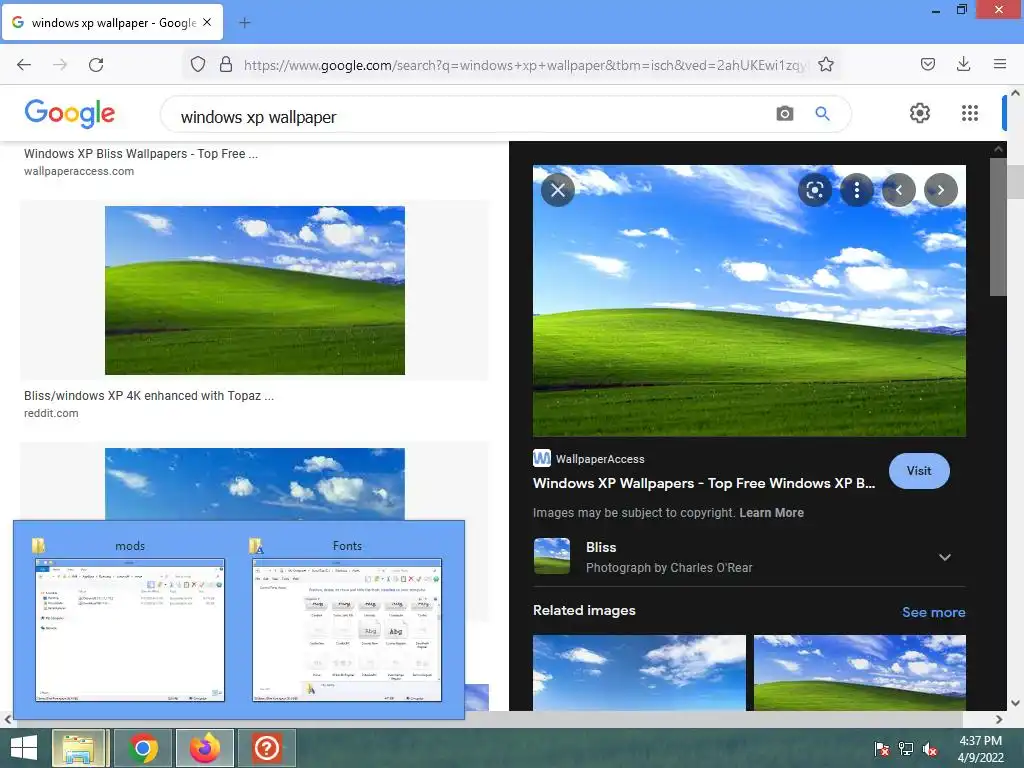Open Windows XP Wallpapers - Top Free title link
The height and width of the screenshot is (768, 1024).
(703, 483)
